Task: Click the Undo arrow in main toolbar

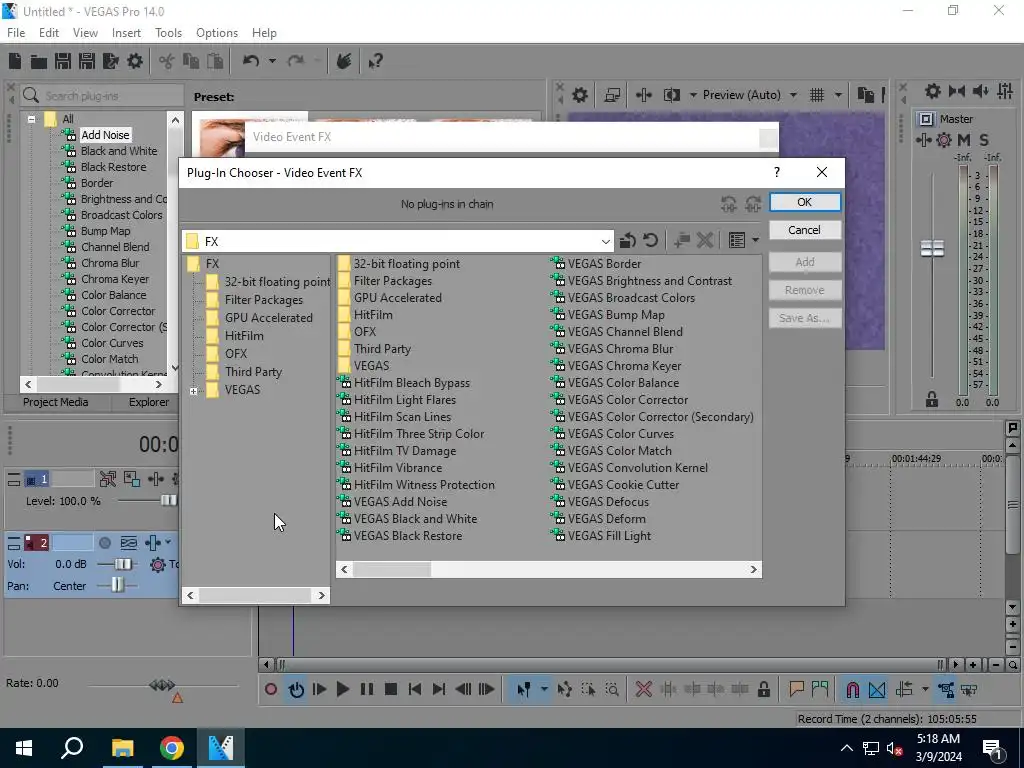Action: coord(251,61)
